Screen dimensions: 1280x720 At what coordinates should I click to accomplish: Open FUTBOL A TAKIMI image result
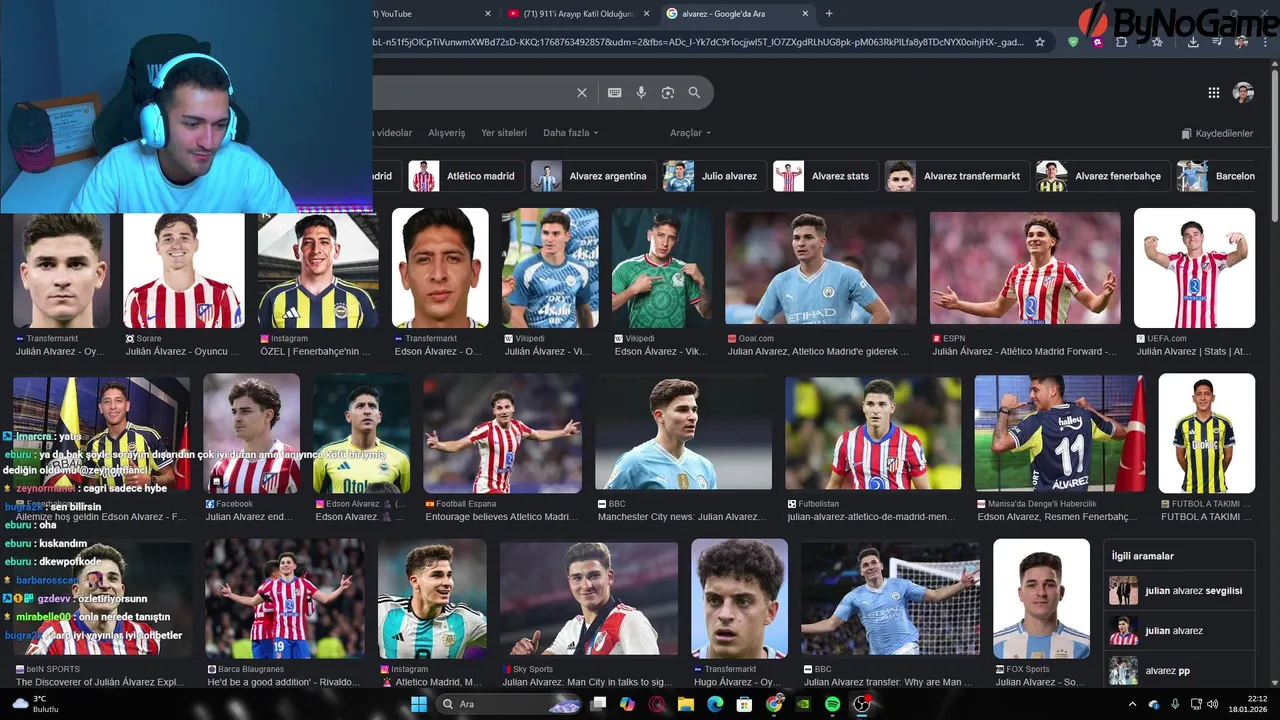click(x=1206, y=433)
